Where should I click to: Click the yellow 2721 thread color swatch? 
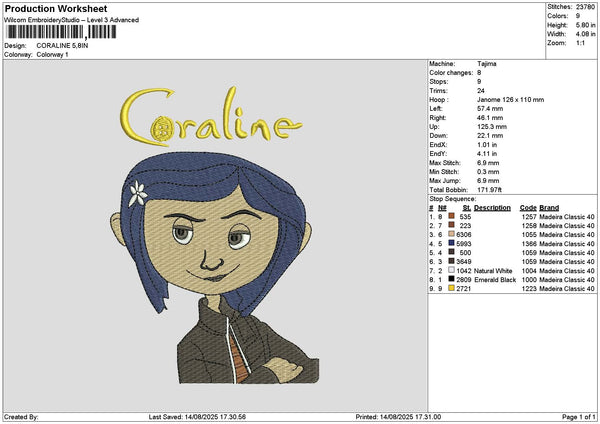click(452, 289)
